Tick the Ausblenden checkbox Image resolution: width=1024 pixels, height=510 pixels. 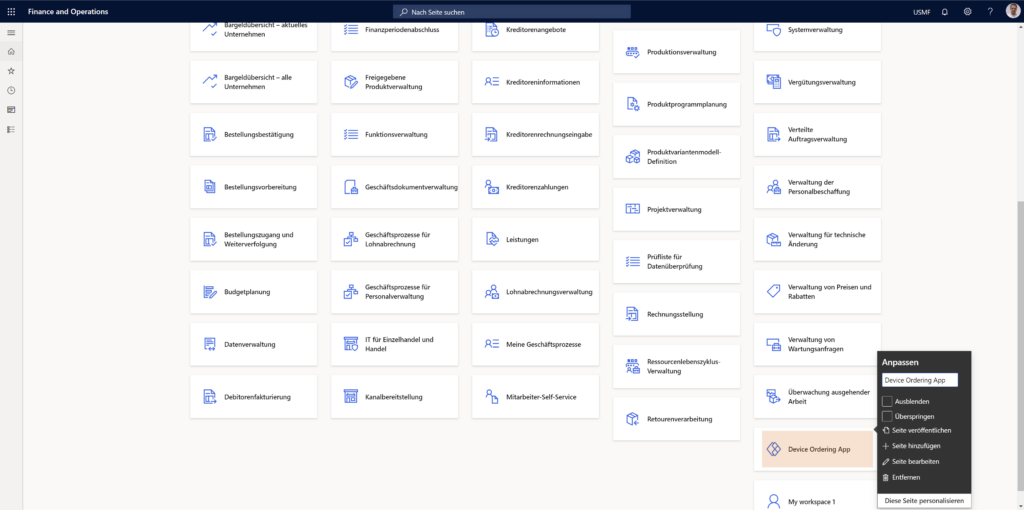pyautogui.click(x=887, y=401)
